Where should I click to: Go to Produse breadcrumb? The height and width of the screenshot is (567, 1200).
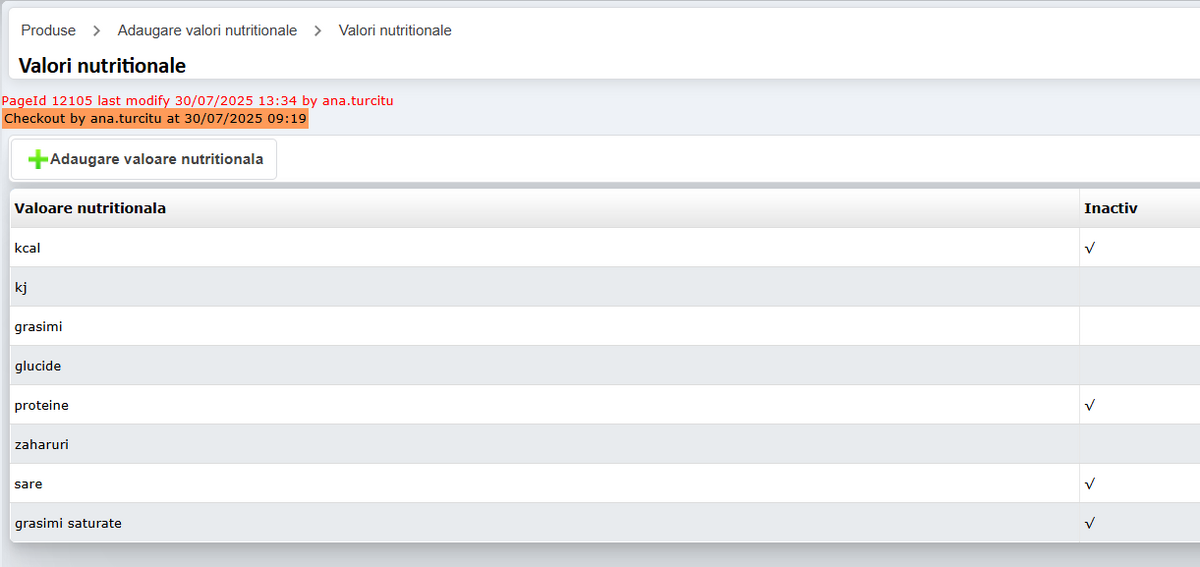coord(48,31)
